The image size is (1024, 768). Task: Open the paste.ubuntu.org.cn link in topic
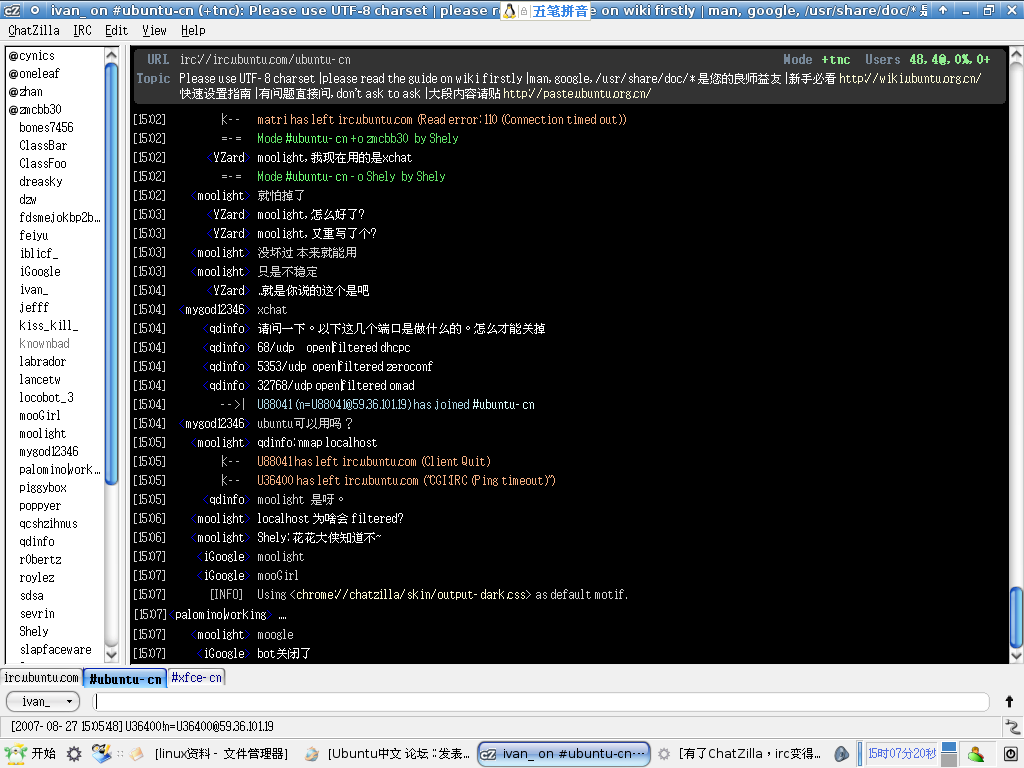(x=577, y=93)
